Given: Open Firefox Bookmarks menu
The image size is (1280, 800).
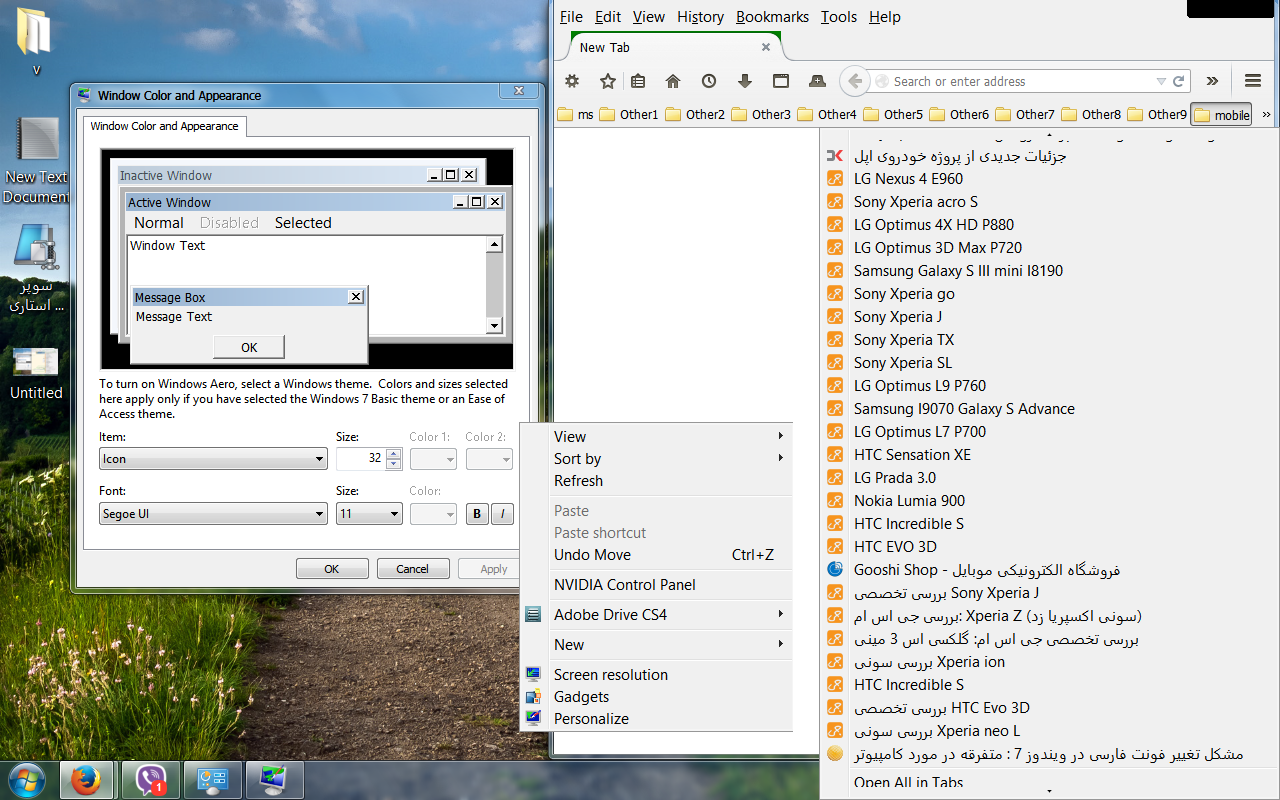Looking at the screenshot, I should tap(771, 17).
